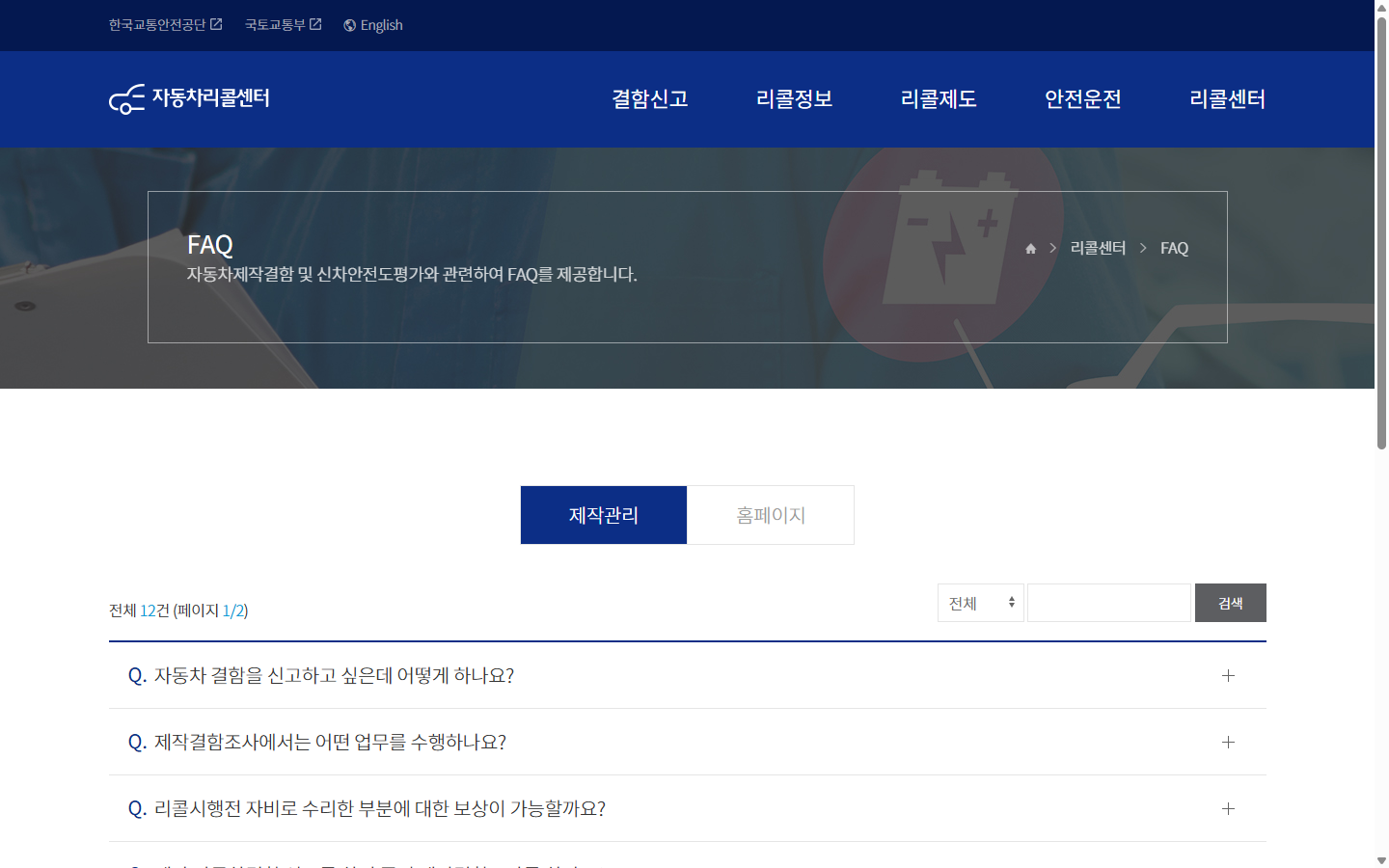This screenshot has height=868, width=1389.
Task: Click FAQ in the breadcrumb trail
Action: (x=1174, y=249)
